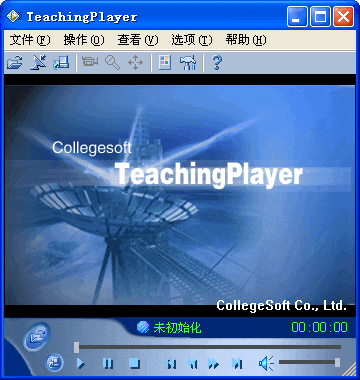Click the 00:00:00 time display
The image size is (360, 380).
point(320,327)
